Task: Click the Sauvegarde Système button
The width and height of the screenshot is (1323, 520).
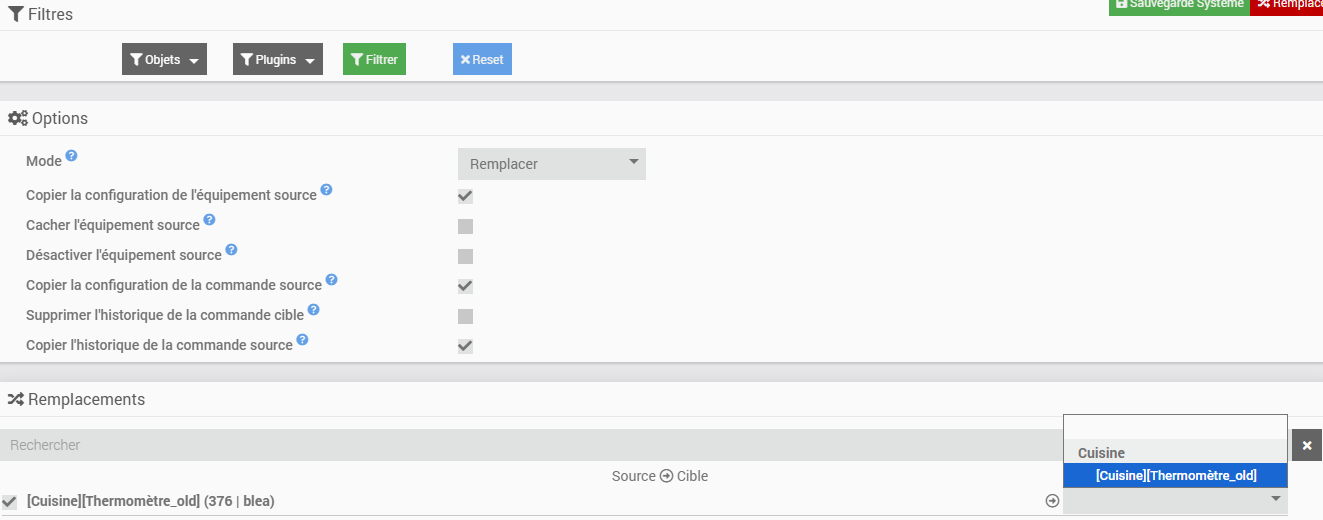Action: click(1179, 5)
